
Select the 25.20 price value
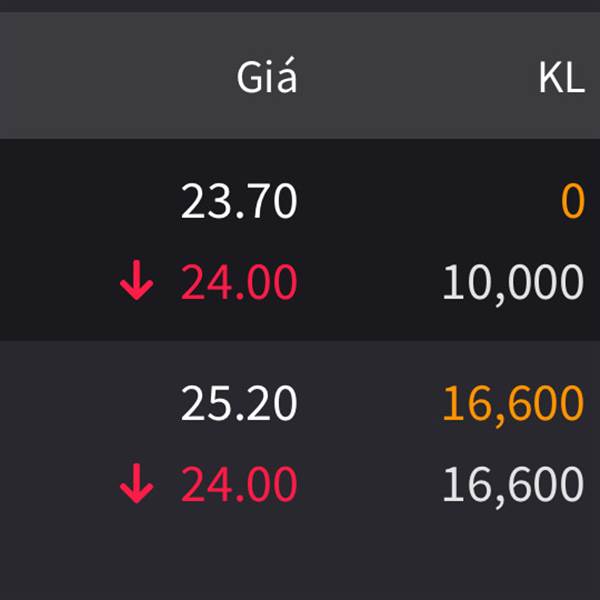(x=239, y=404)
